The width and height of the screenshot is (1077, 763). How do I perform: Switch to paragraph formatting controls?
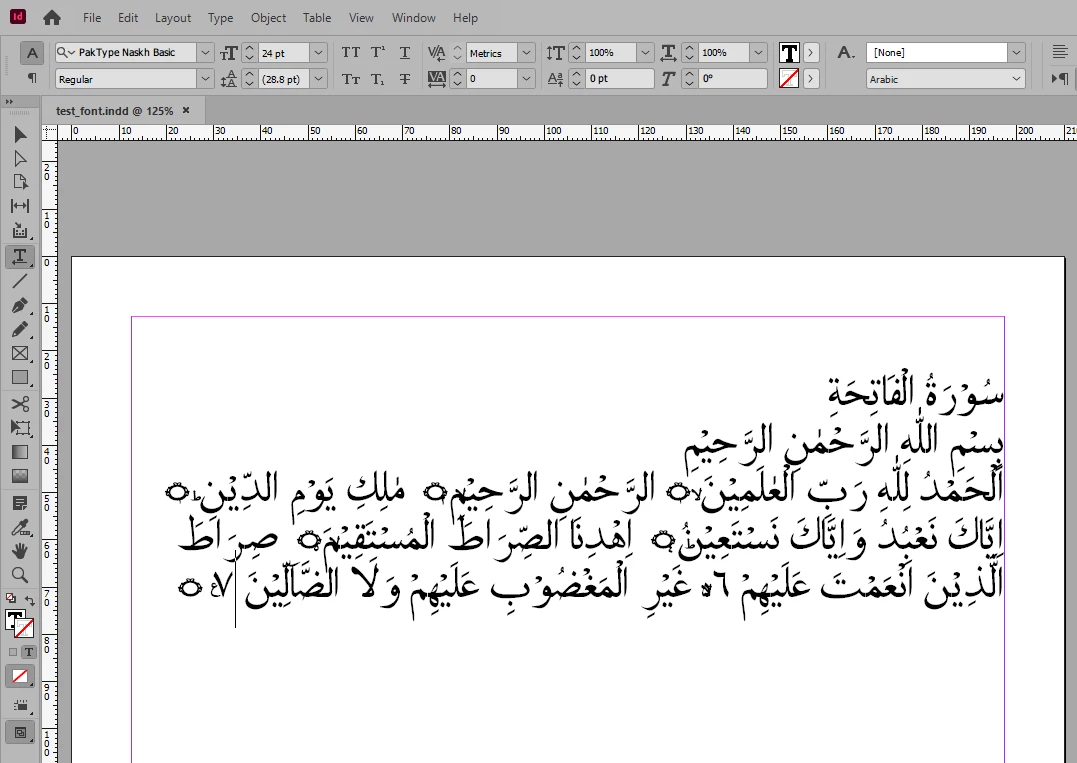point(32,78)
